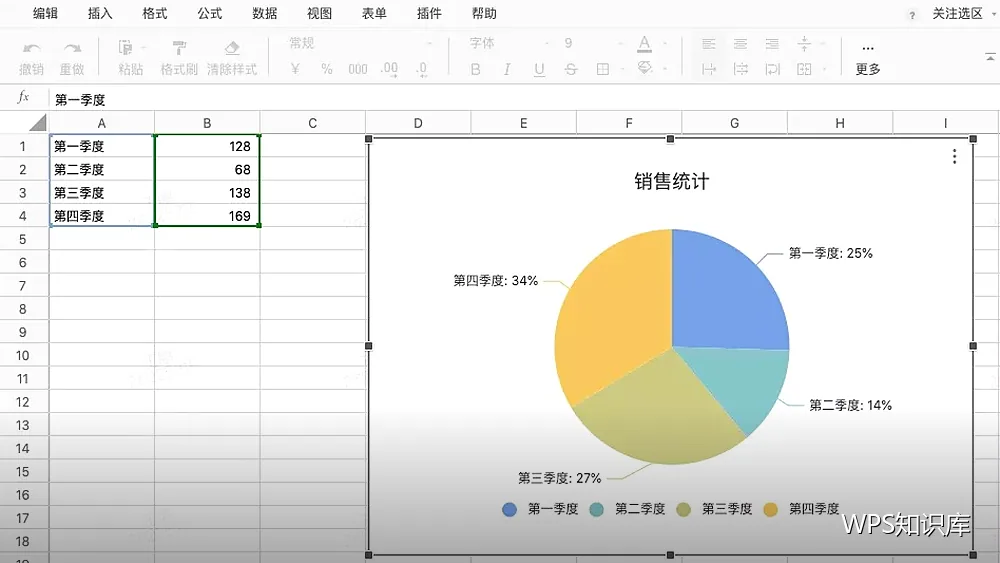Apply percent % number format
Image resolution: width=1000 pixels, height=563 pixels.
tap(327, 69)
